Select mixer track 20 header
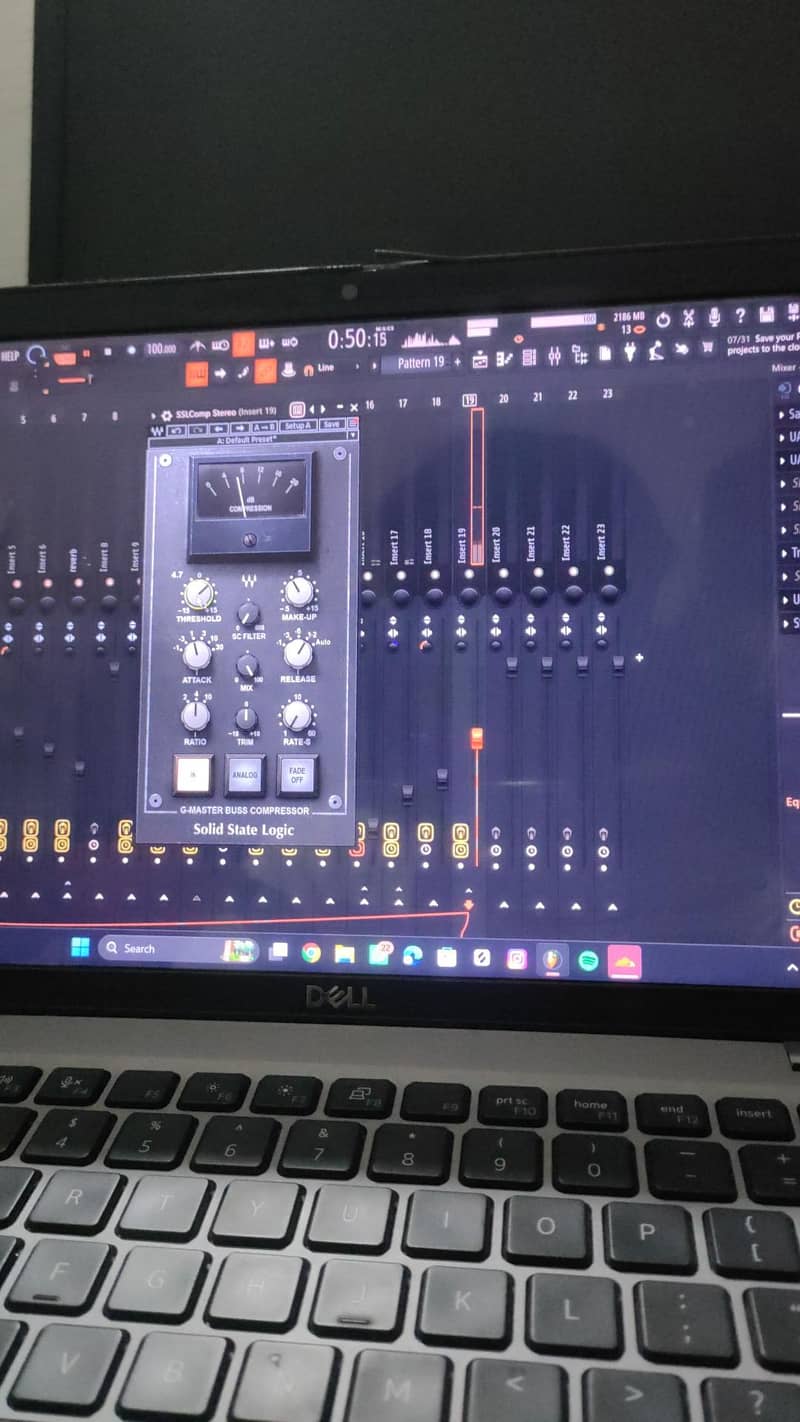 point(503,398)
